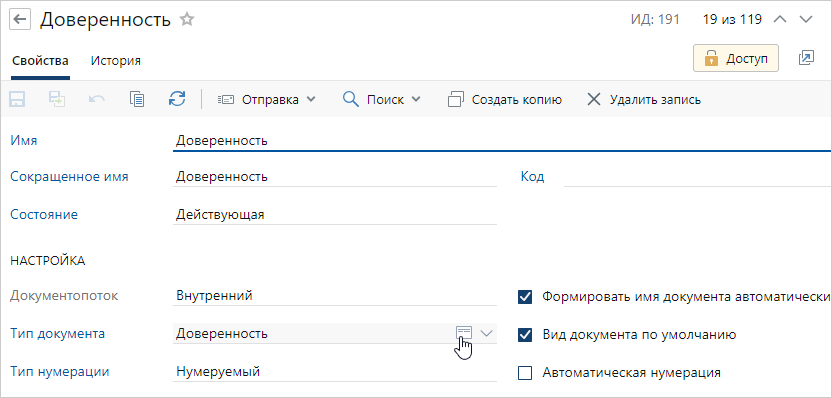Click the Состояние field value Действующая
The width and height of the screenshot is (832, 398).
[335, 215]
